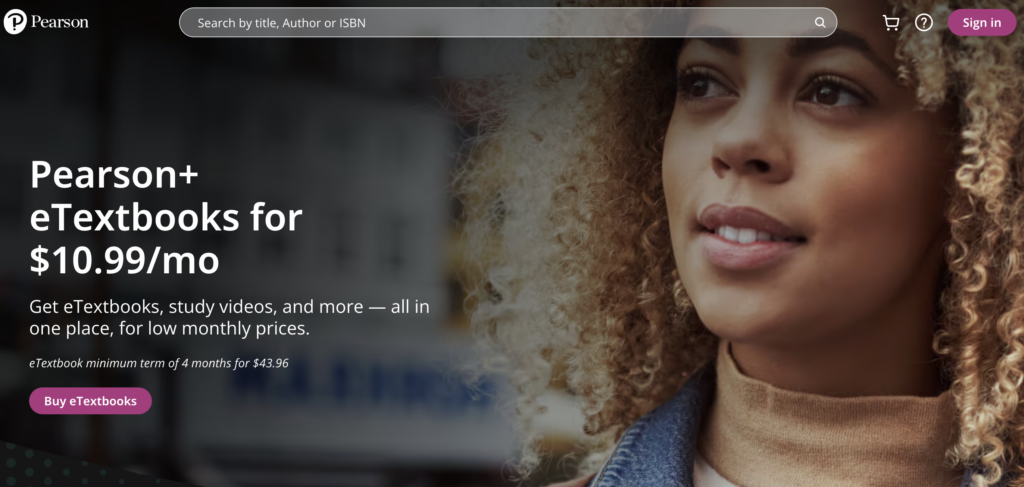
Task: Click the "$43.96" amount in the fine print
Action: (x=269, y=363)
